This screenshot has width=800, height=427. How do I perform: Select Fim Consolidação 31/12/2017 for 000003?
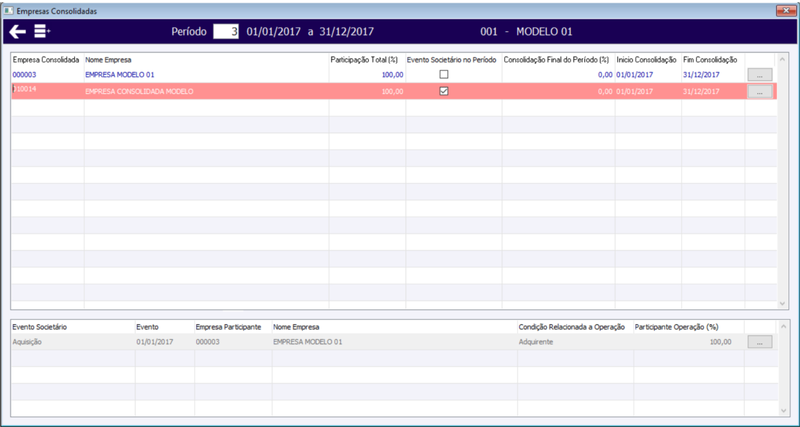[x=701, y=74]
